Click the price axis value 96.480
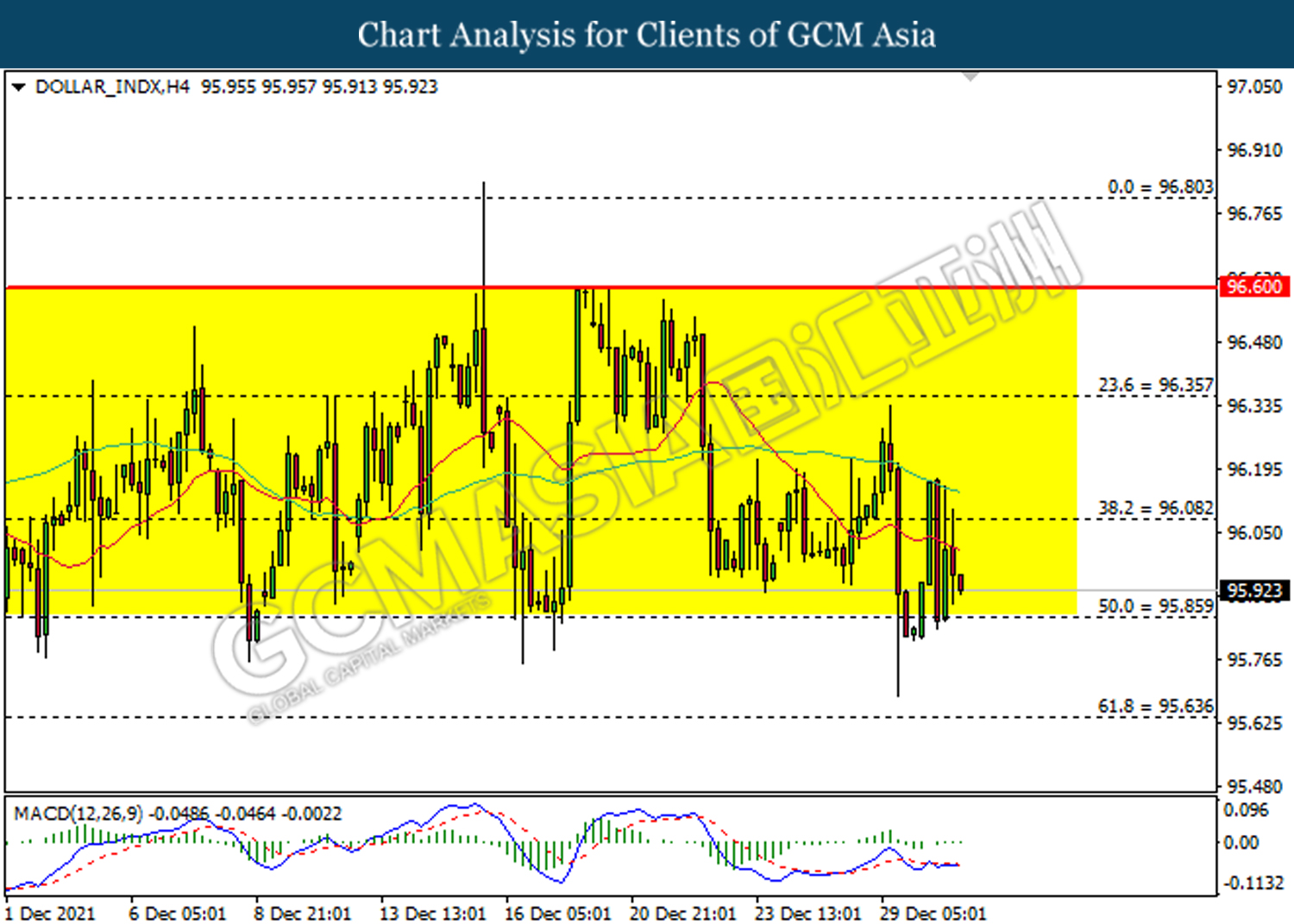The width and height of the screenshot is (1294, 924). click(x=1255, y=343)
